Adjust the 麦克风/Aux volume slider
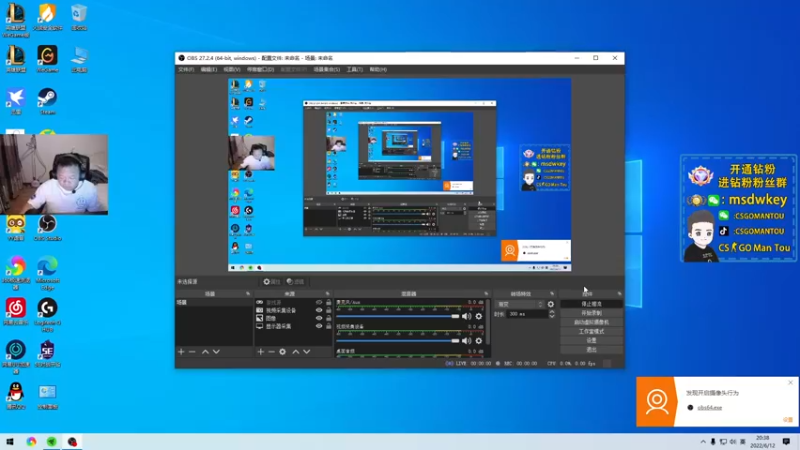800x450 pixels. coord(398,316)
